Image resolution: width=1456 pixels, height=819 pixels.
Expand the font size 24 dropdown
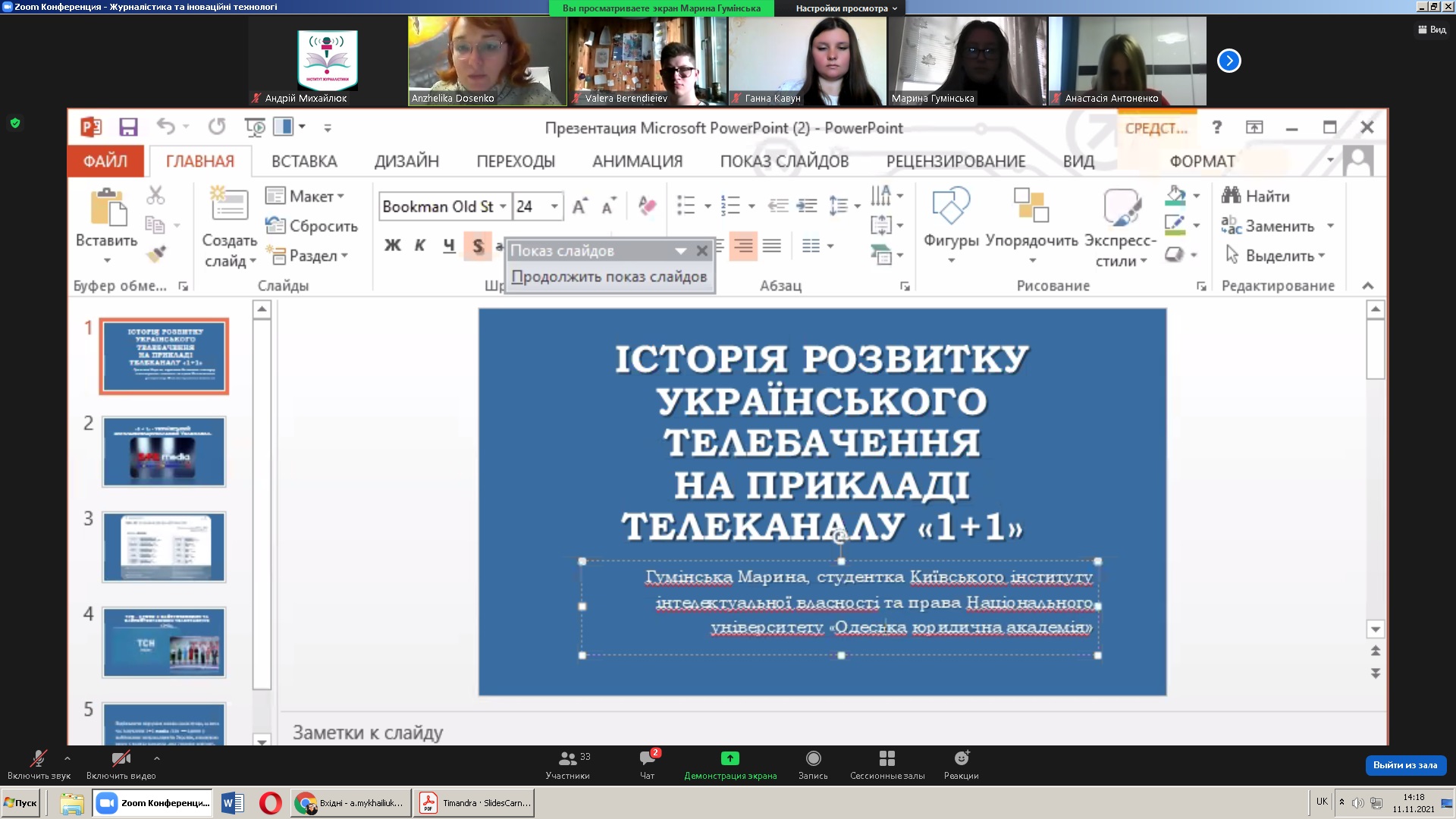point(554,206)
